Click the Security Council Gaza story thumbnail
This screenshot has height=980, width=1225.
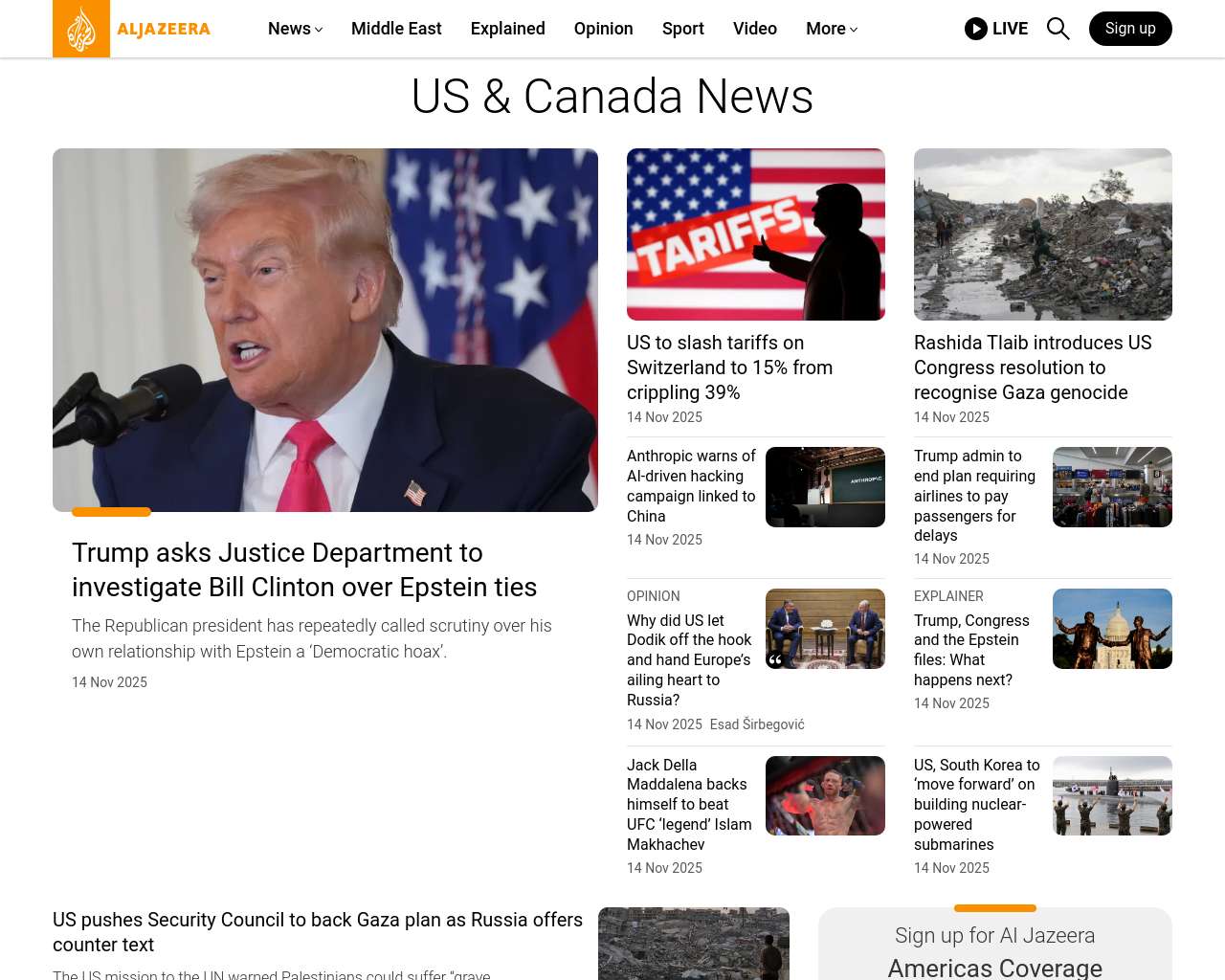click(694, 944)
